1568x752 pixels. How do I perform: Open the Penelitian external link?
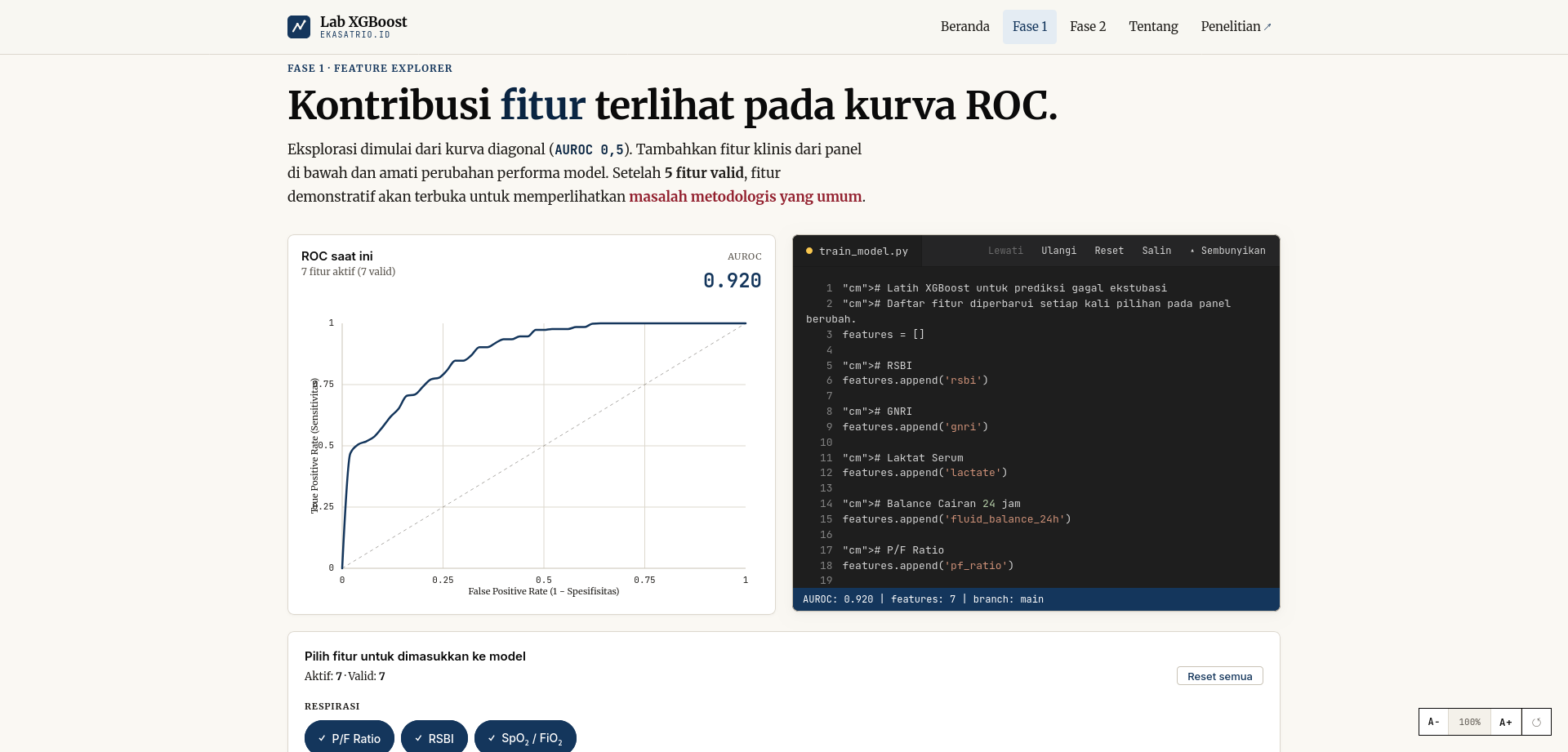tap(1236, 27)
